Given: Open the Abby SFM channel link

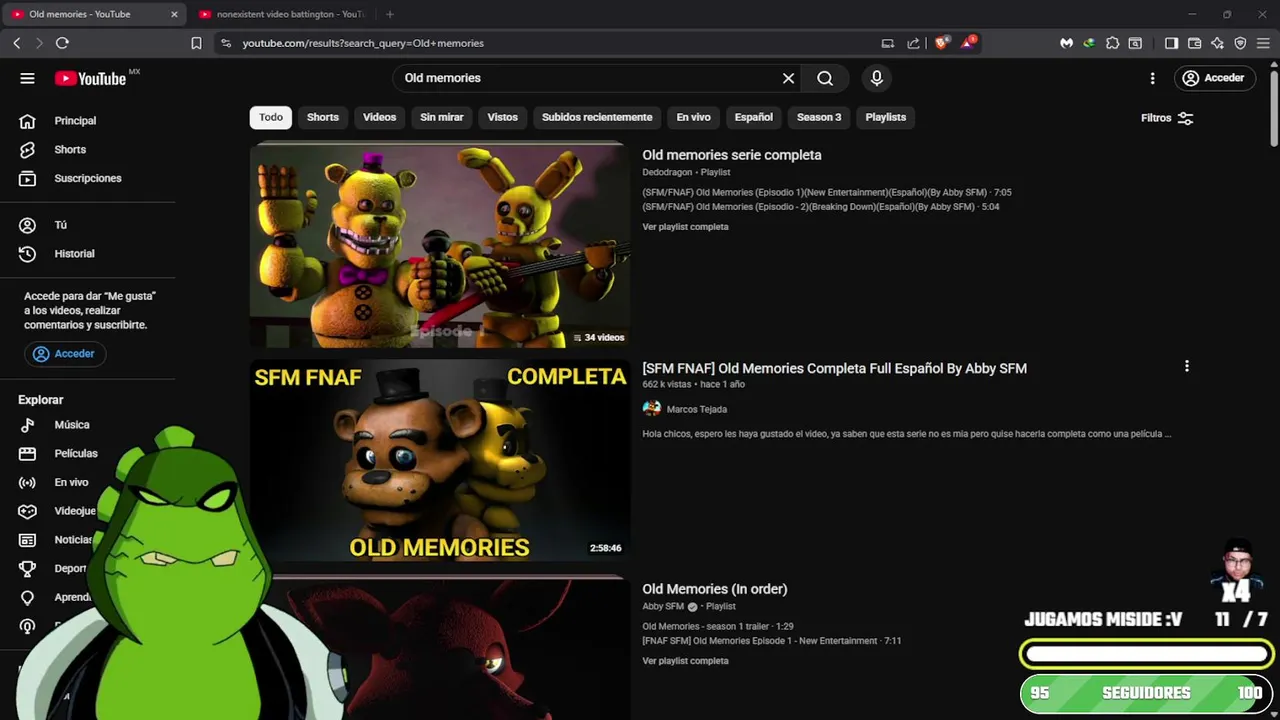Looking at the screenshot, I should [663, 606].
